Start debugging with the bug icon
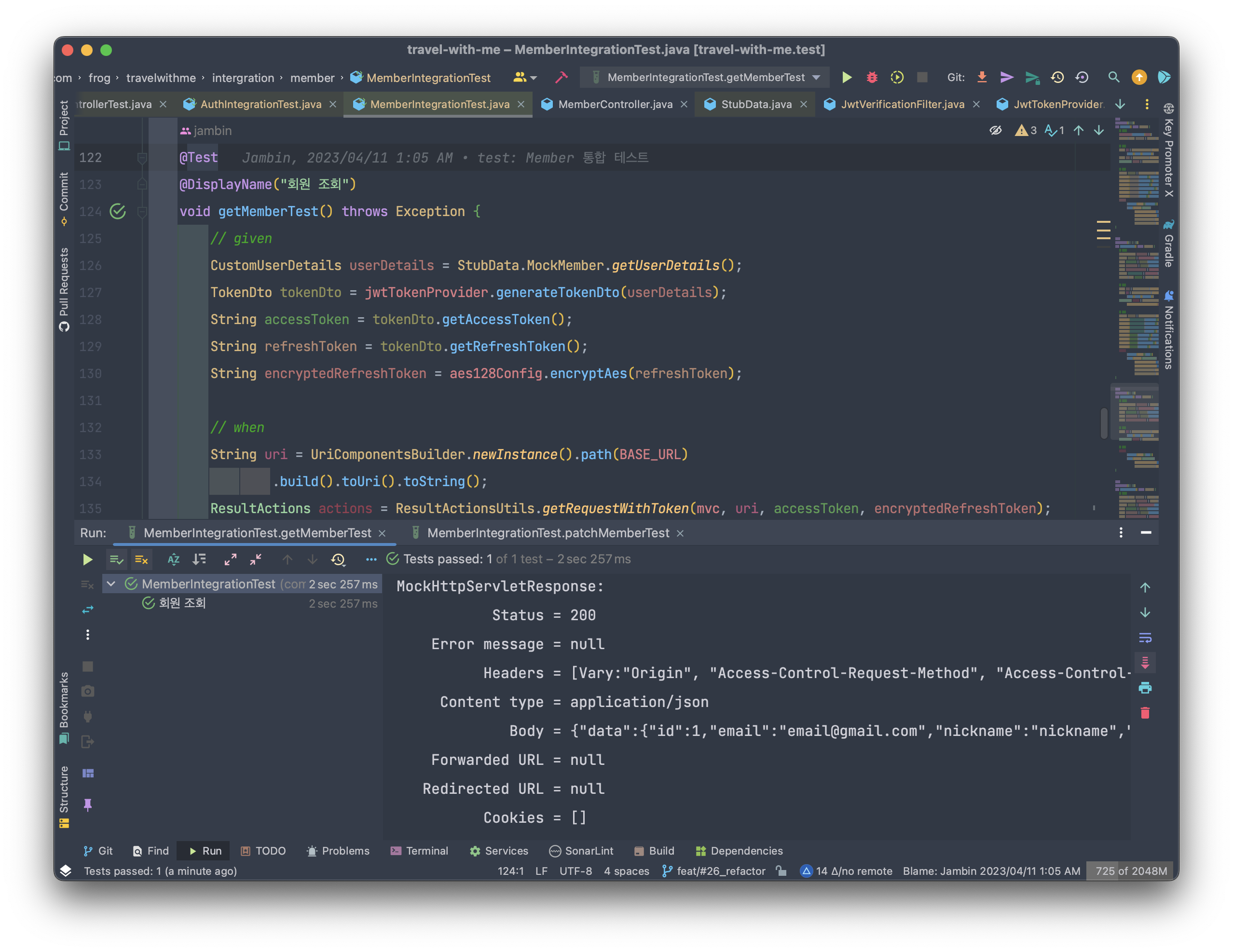Viewport: 1233px width, 952px height. coord(872,77)
